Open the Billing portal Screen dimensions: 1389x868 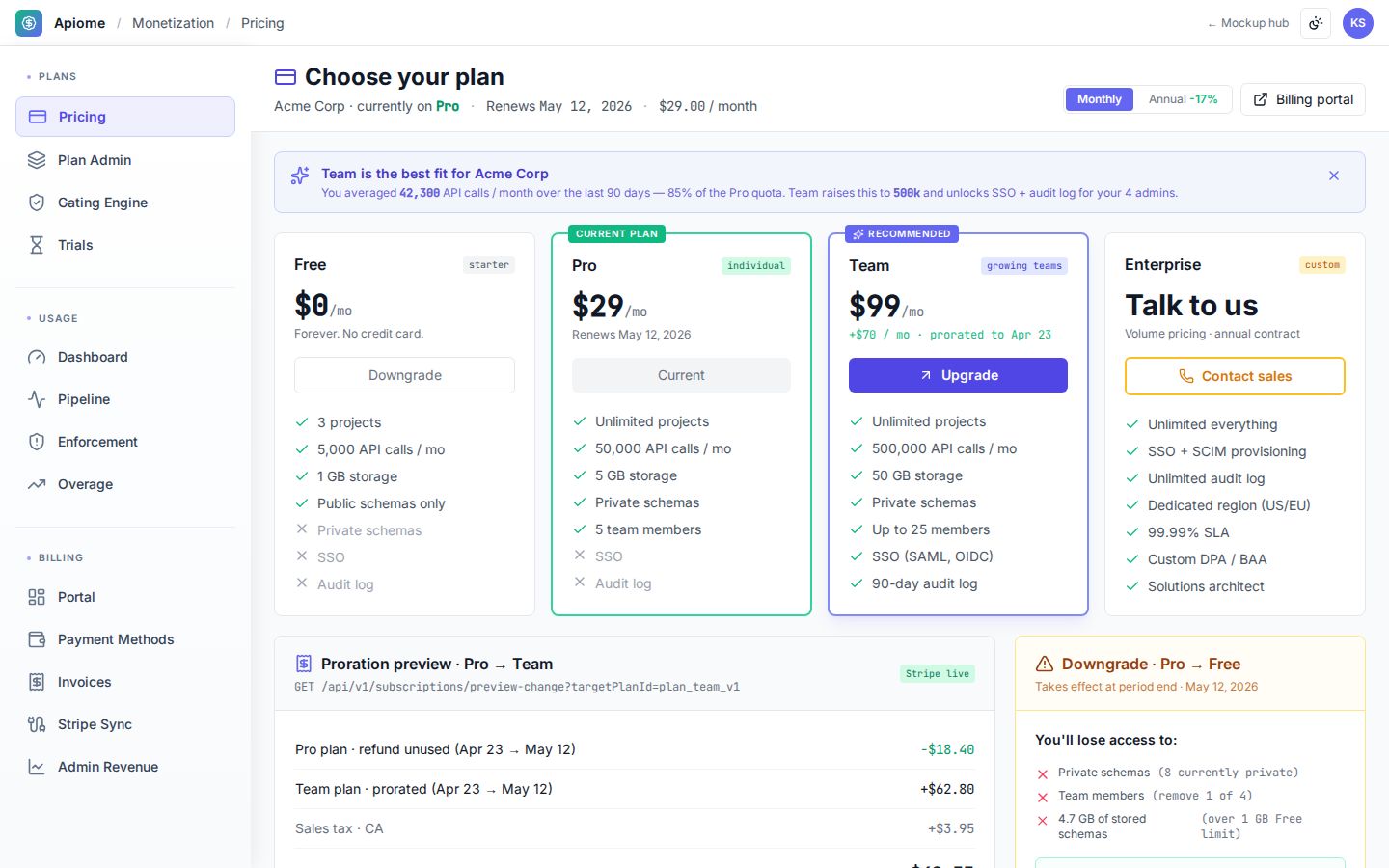click(x=1303, y=99)
